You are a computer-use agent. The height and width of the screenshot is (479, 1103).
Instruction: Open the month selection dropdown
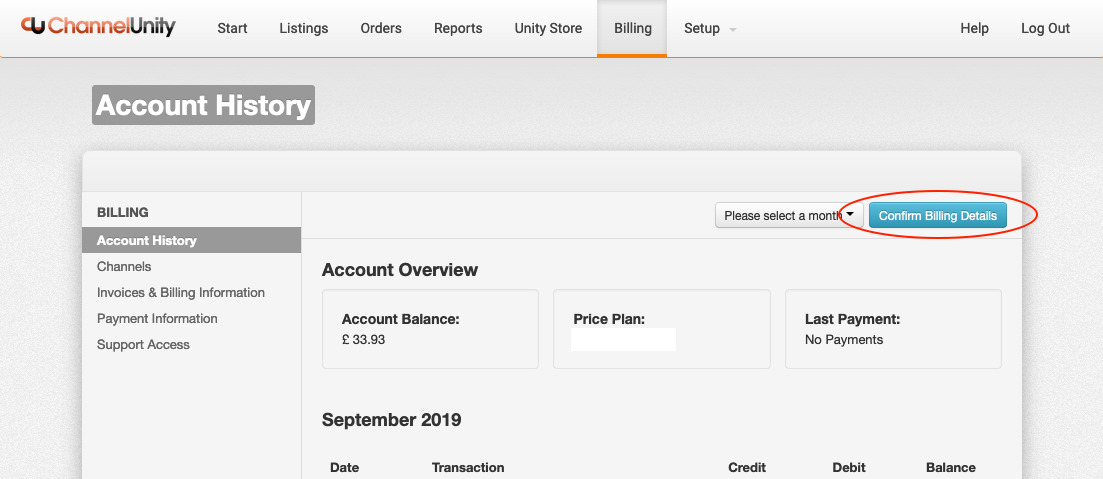click(789, 216)
